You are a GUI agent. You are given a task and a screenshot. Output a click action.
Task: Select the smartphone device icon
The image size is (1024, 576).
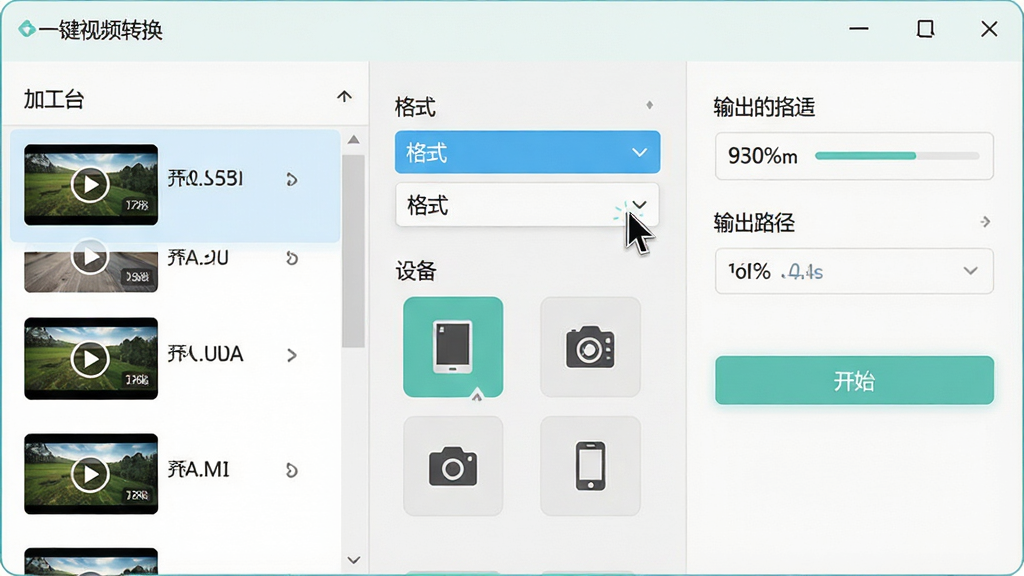(x=590, y=466)
